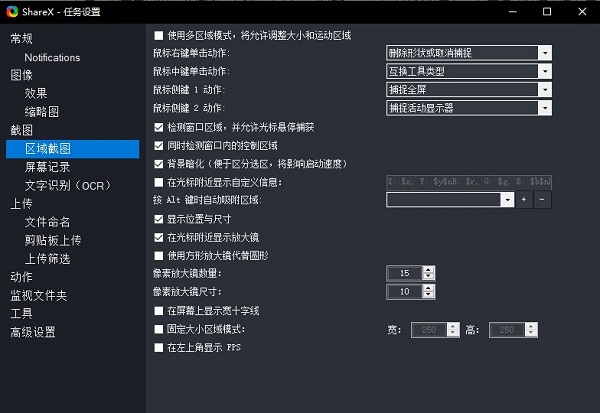Click the plus button beside the Alt snap region list
The width and height of the screenshot is (600, 413).
(523, 200)
